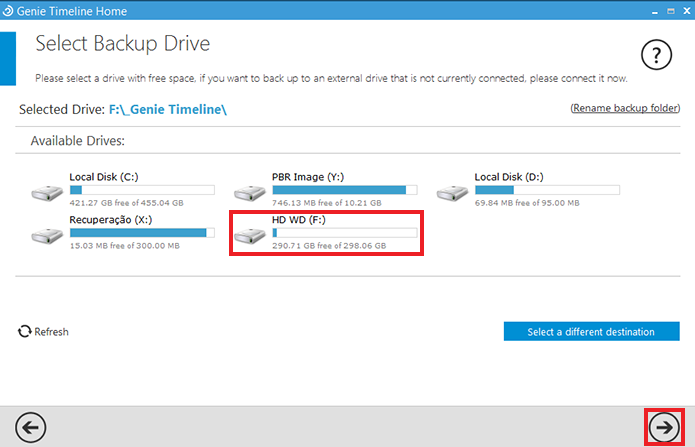Open the help question mark icon
This screenshot has height=447, width=695.
click(x=656, y=55)
